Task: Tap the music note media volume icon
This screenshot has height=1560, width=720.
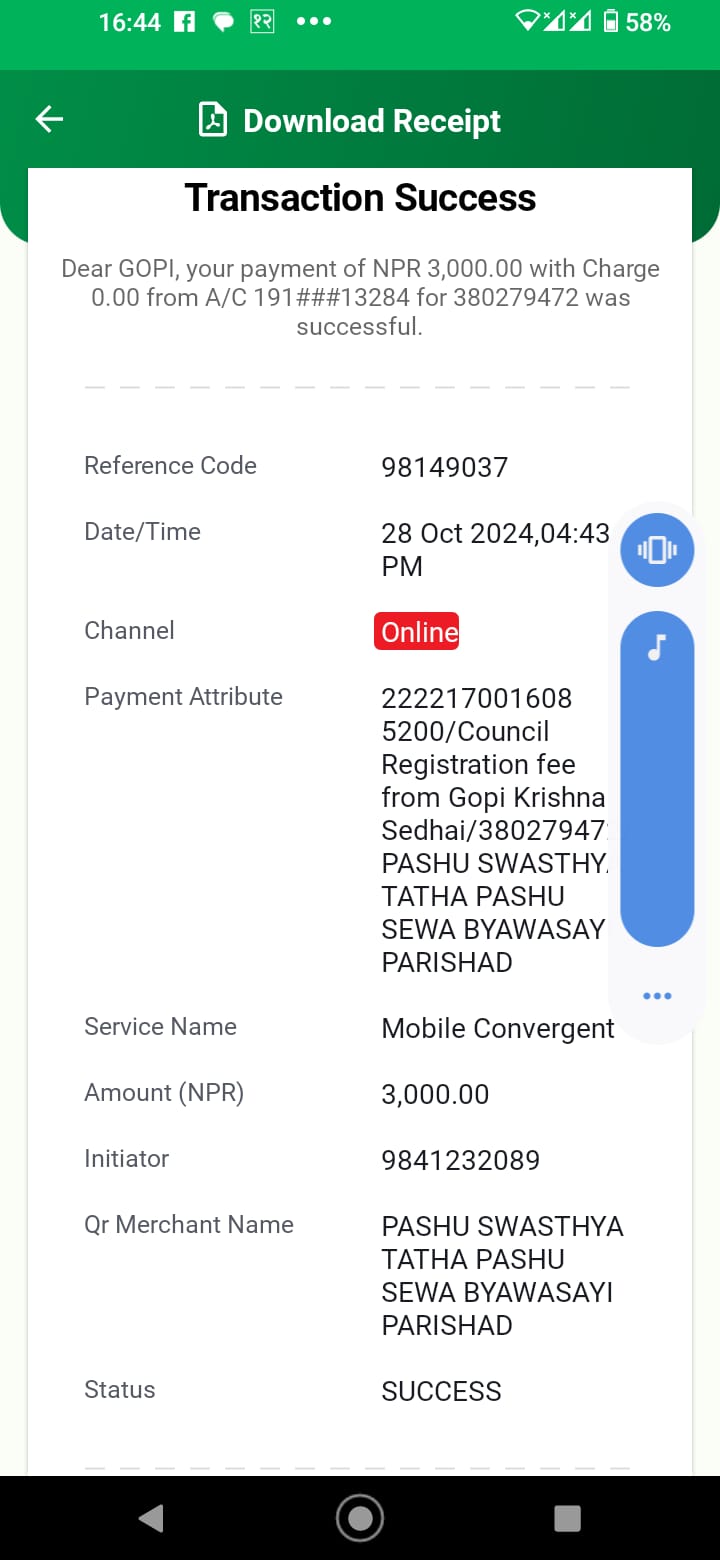Action: coord(657,648)
